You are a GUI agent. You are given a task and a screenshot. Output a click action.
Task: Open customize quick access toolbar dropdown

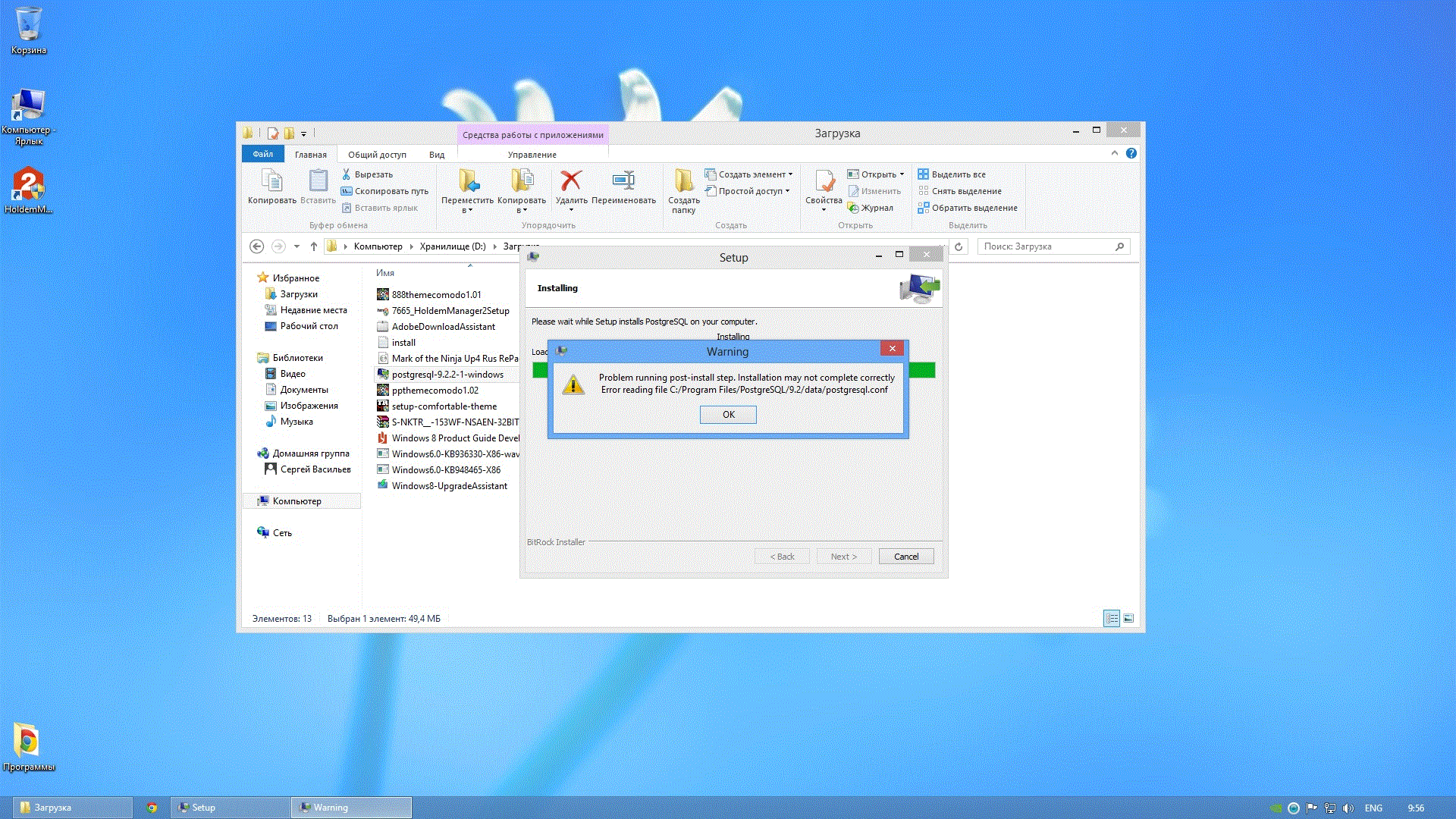304,134
